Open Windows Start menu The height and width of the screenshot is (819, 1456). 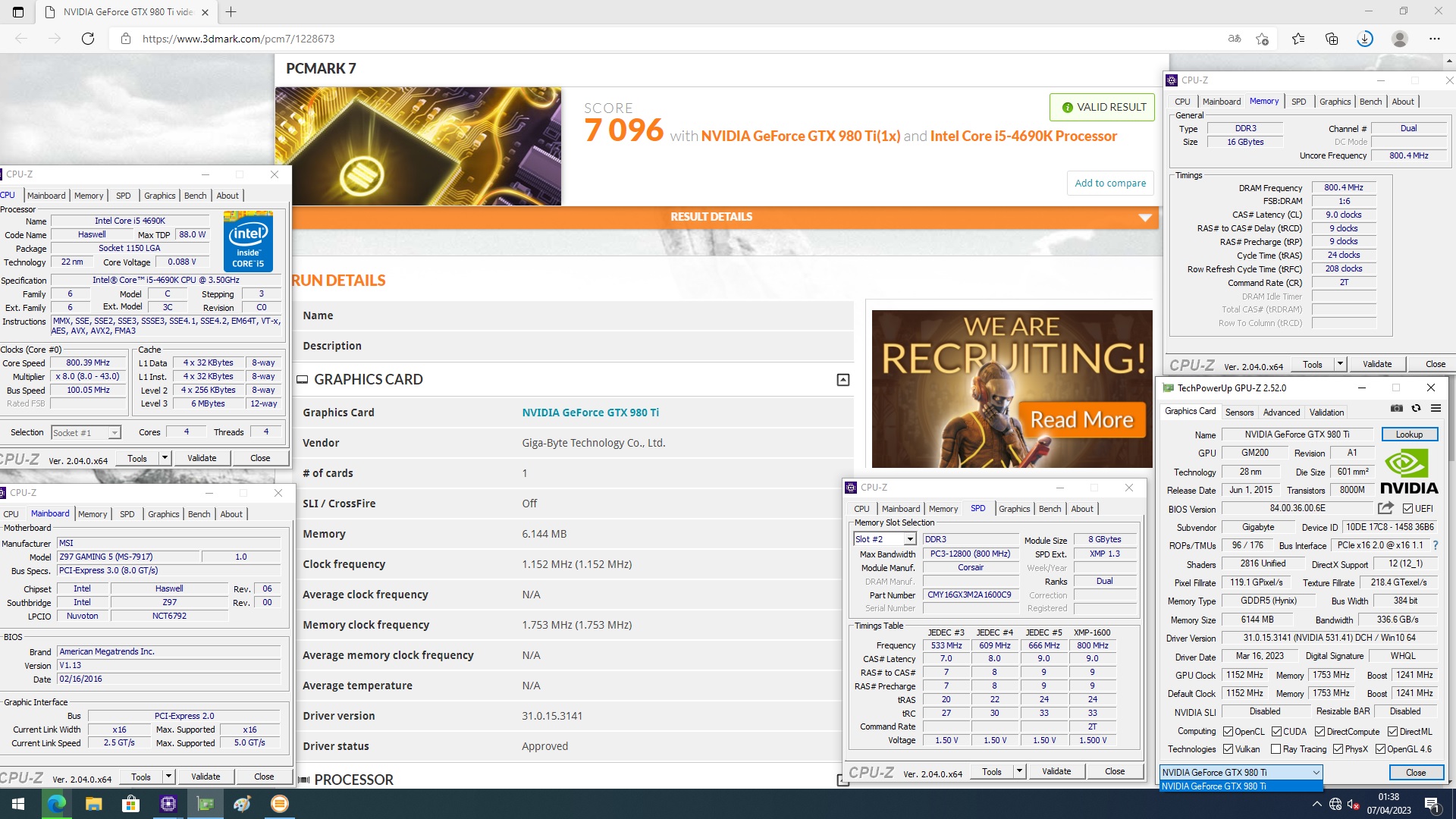pos(18,804)
